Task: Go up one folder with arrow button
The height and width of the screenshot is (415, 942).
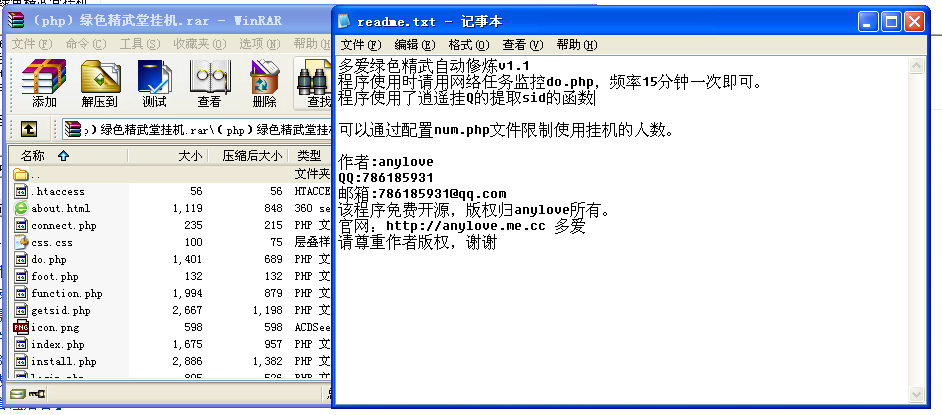Action: tap(30, 129)
